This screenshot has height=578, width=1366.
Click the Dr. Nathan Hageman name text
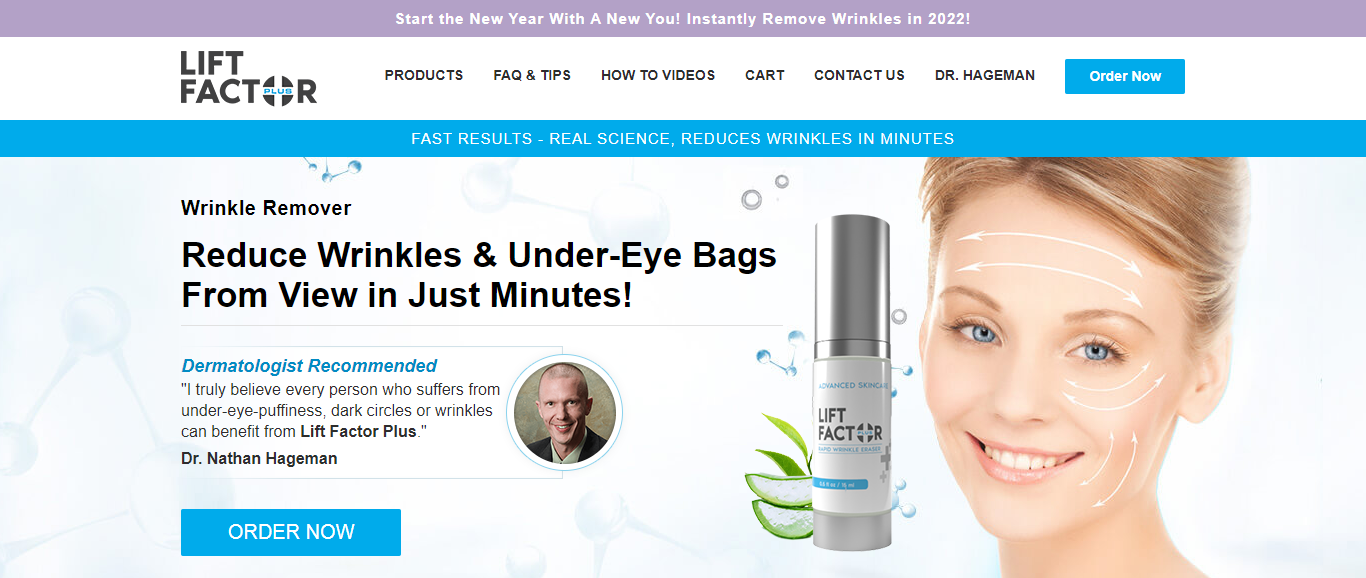[259, 458]
